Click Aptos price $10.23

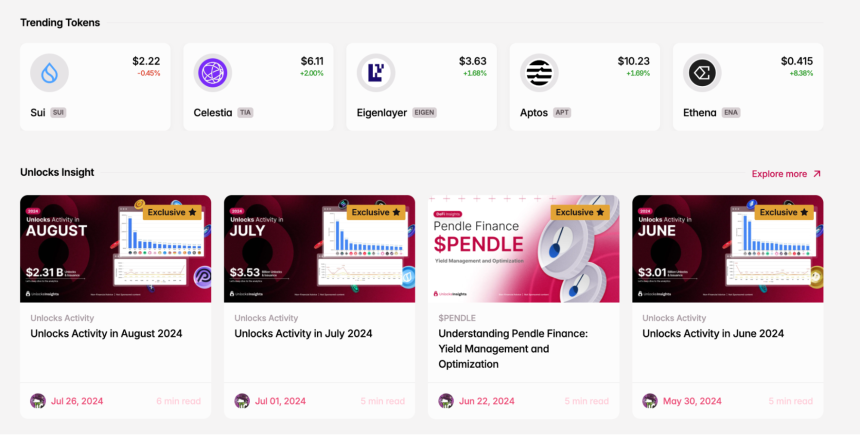[x=633, y=61]
